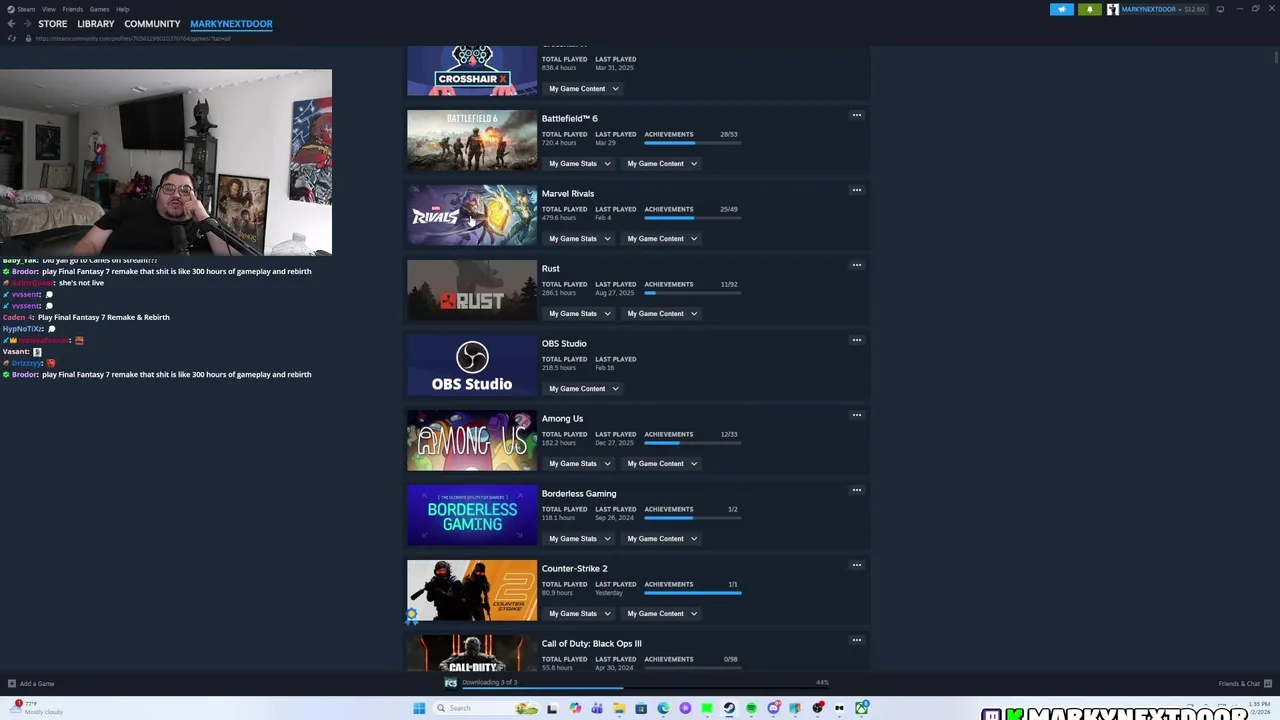Open the more-options menu for Rust
The height and width of the screenshot is (720, 1280).
[x=856, y=265]
